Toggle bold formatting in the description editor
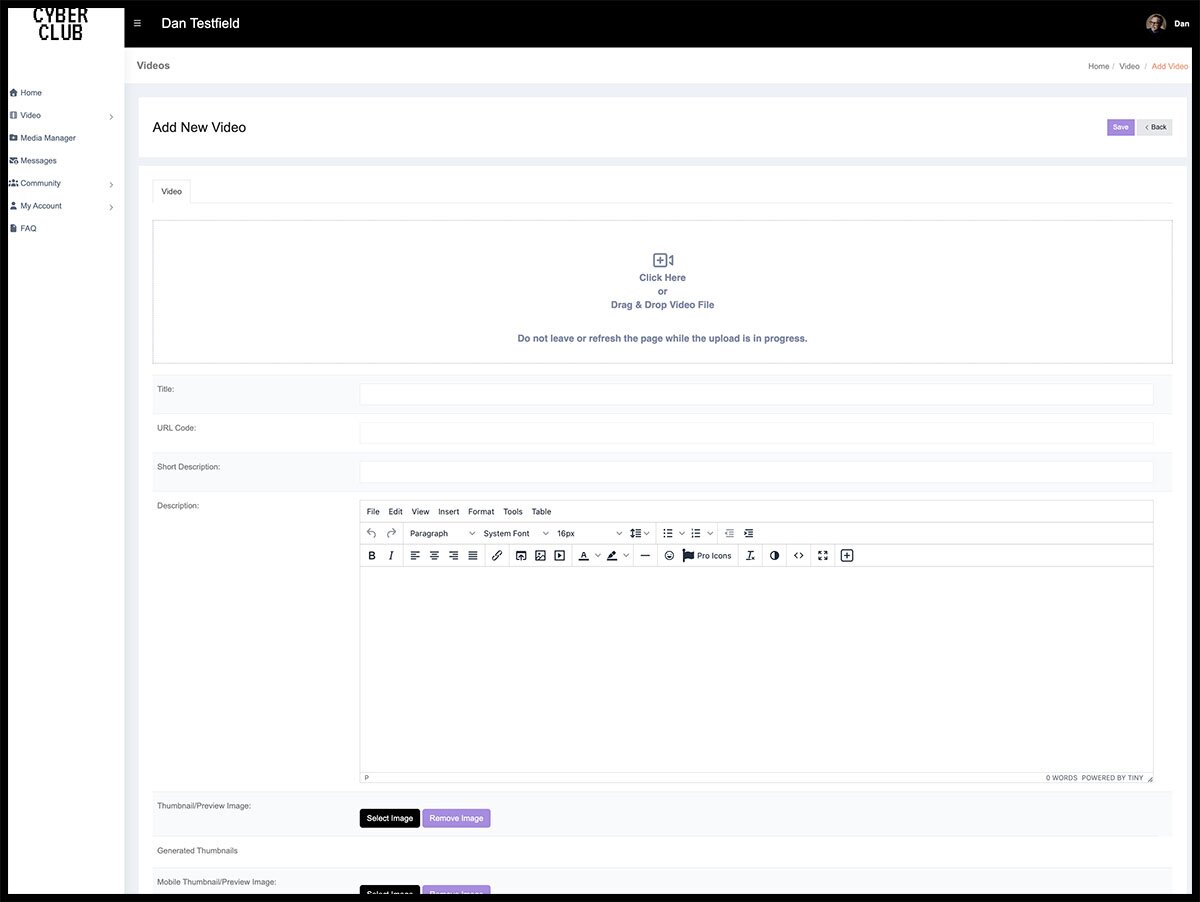The image size is (1200, 902). tap(372, 556)
